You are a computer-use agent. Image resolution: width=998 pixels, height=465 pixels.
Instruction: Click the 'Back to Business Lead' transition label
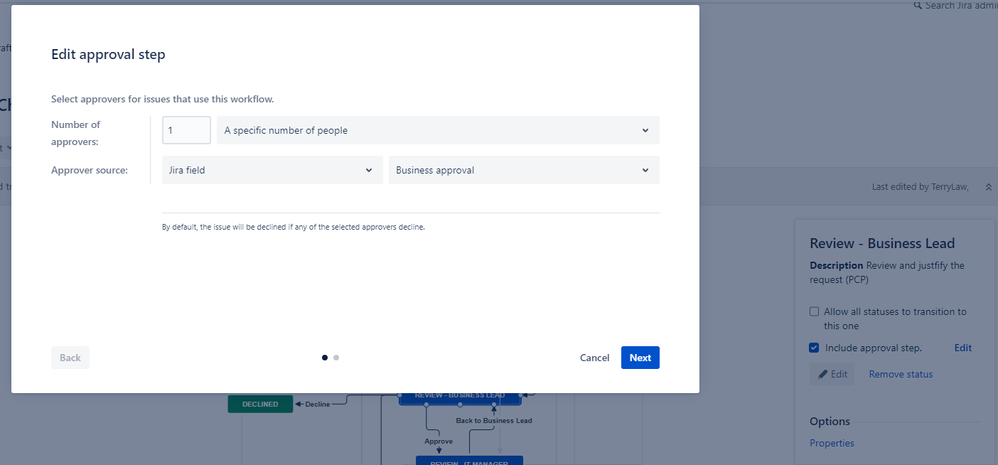pyautogui.click(x=494, y=420)
